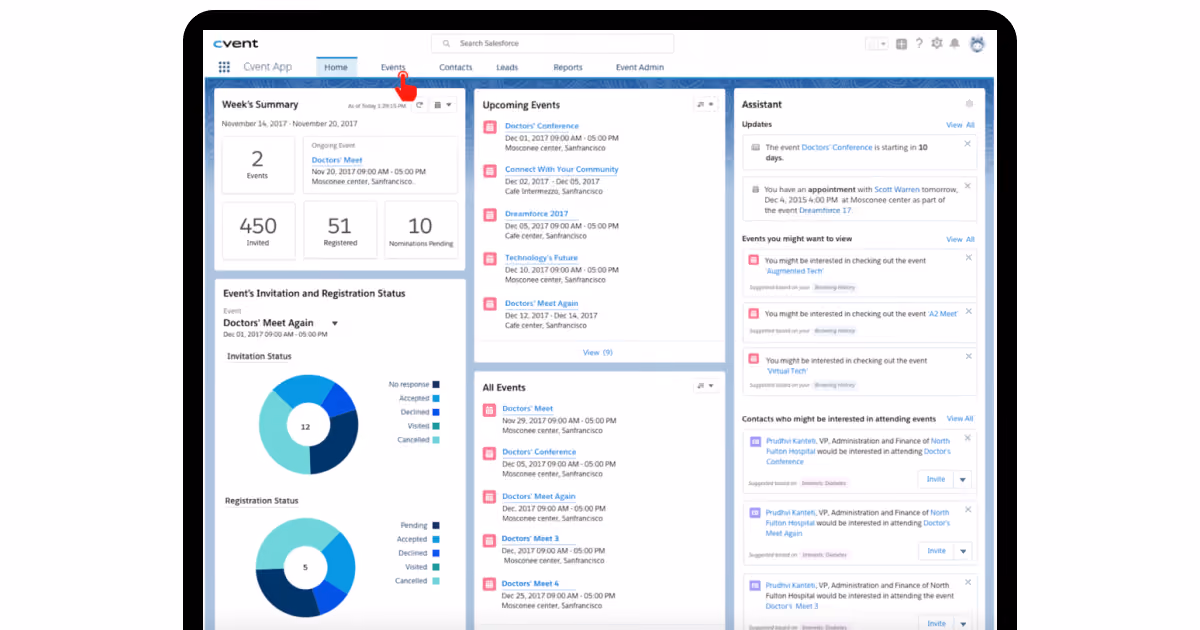Click All Events icon for Doctors' Meet
Image resolution: width=1200 pixels, height=630 pixels.
point(489,410)
